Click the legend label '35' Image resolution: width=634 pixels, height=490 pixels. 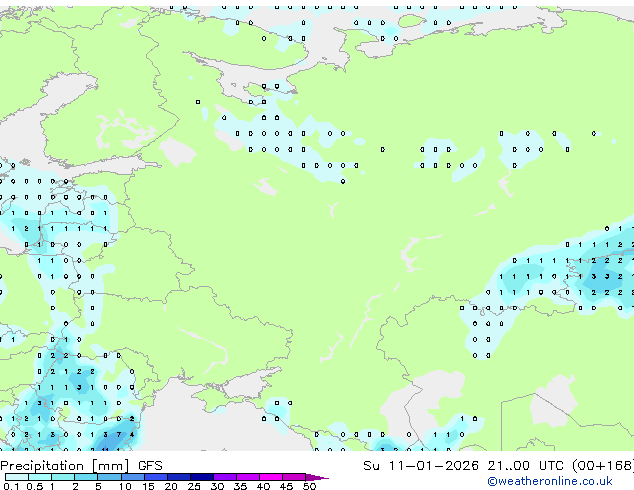[240, 486]
